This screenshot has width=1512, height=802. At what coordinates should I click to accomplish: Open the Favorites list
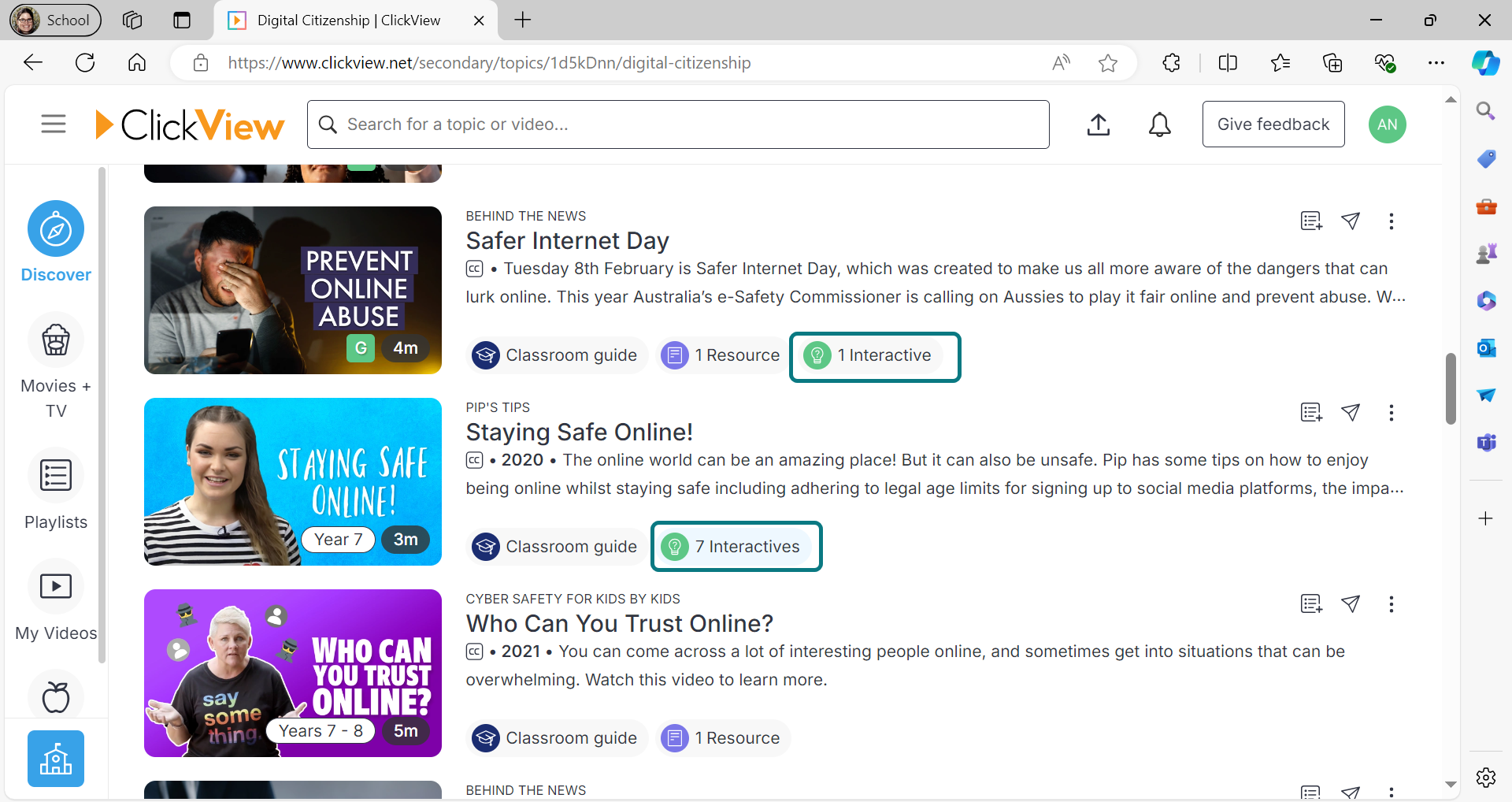(x=1280, y=63)
